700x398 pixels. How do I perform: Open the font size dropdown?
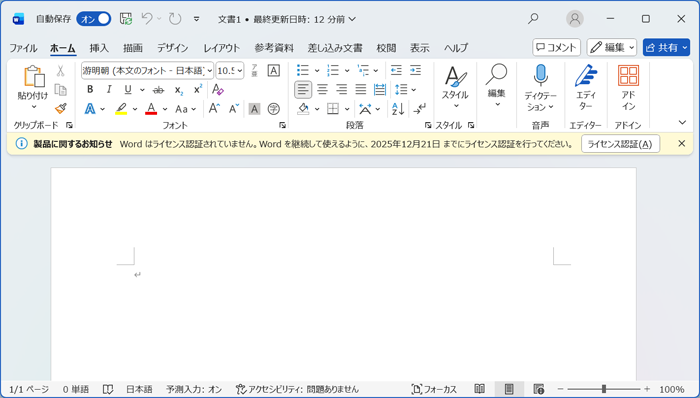coord(240,70)
